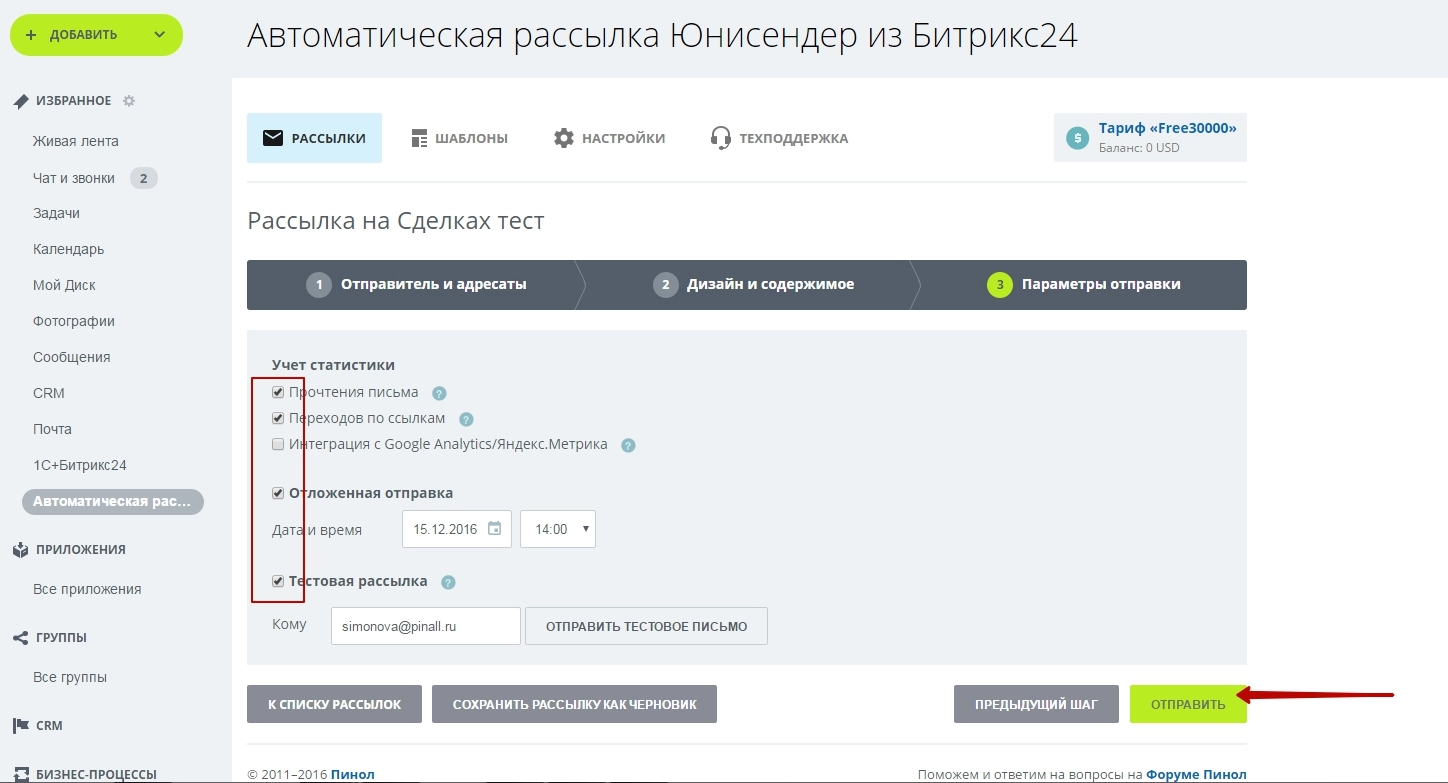Toggle the Отложенная отправка checkbox
The image size is (1448, 783).
tap(278, 493)
